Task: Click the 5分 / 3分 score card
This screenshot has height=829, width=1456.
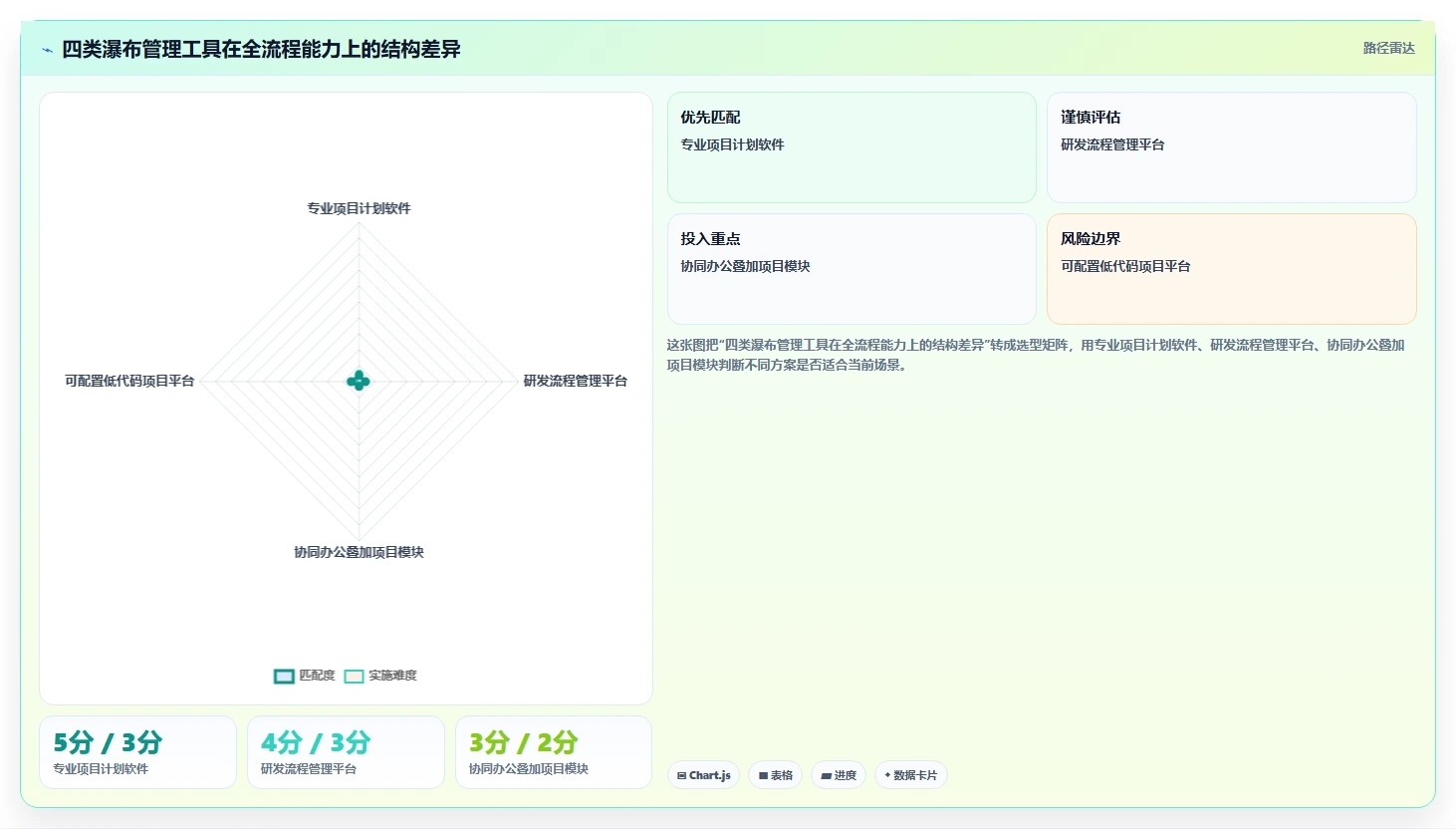Action: (x=138, y=752)
